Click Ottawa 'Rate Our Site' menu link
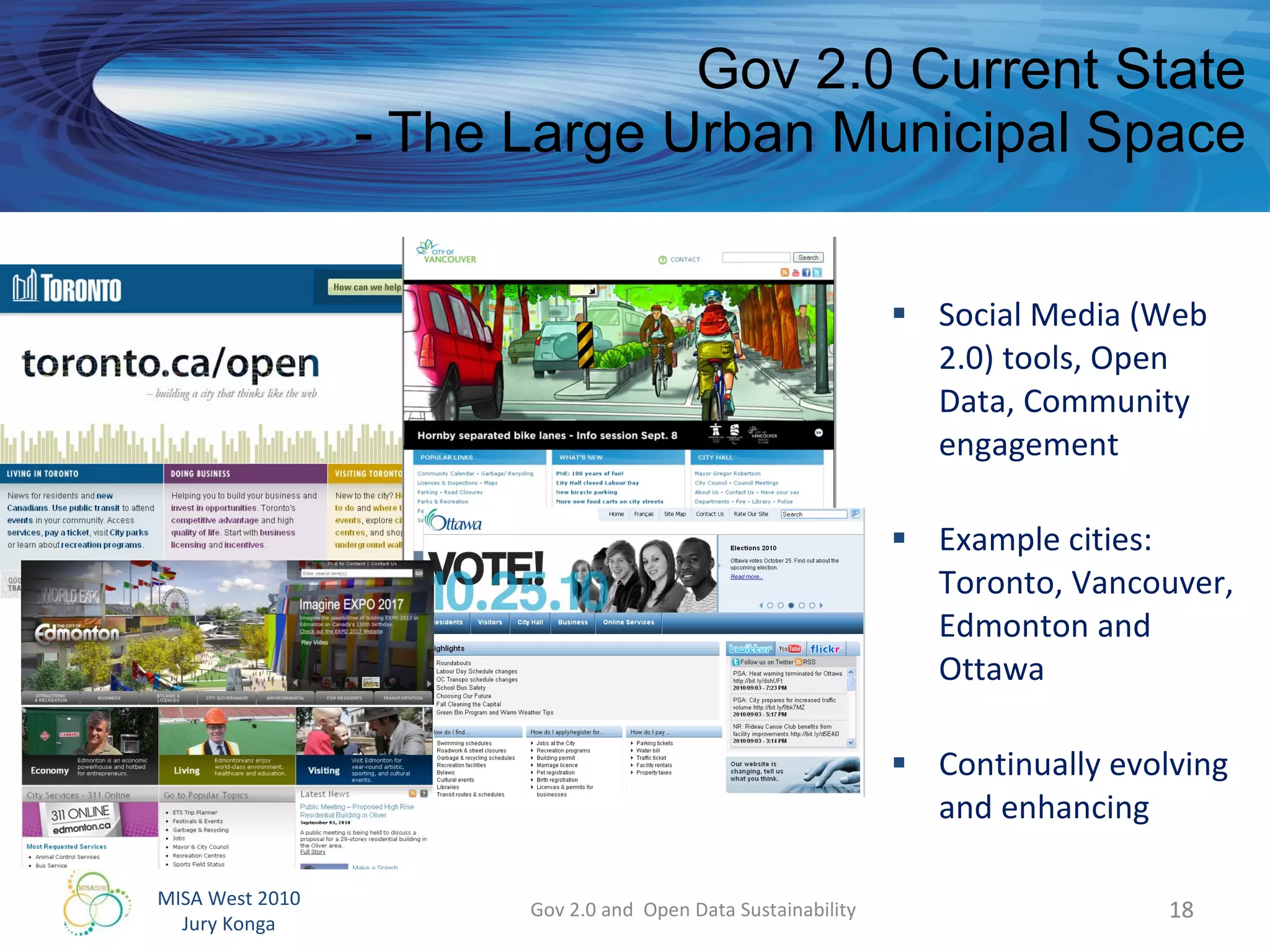 pos(751,514)
